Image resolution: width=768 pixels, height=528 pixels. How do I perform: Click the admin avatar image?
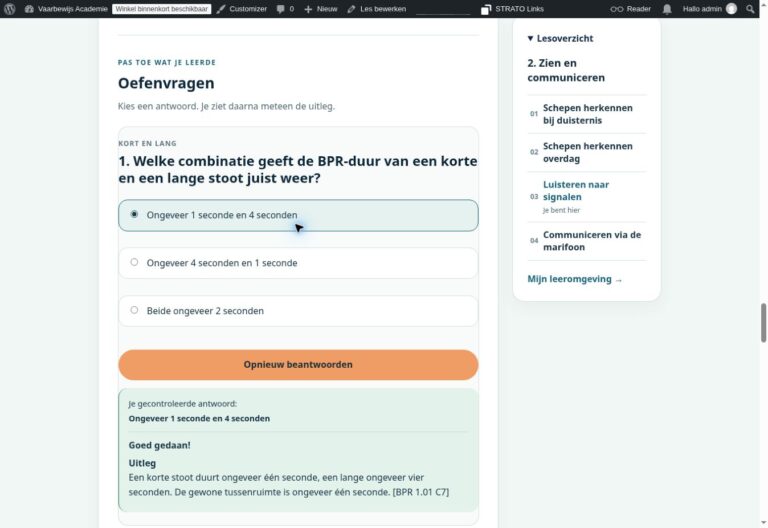point(731,9)
